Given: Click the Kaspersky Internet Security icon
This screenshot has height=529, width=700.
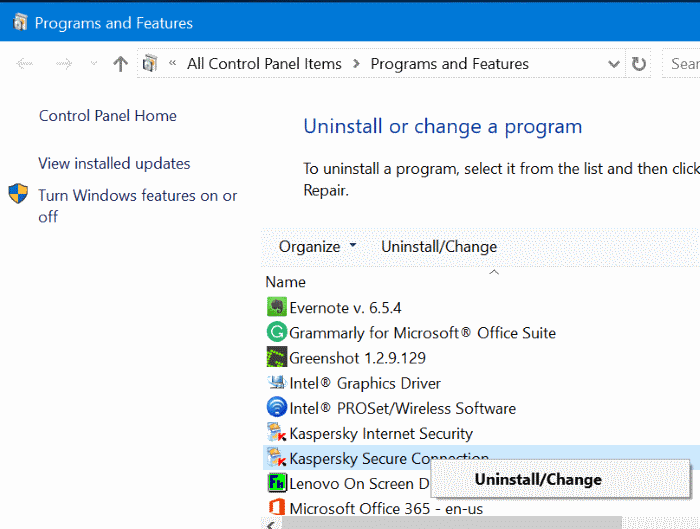Looking at the screenshot, I should 277,433.
